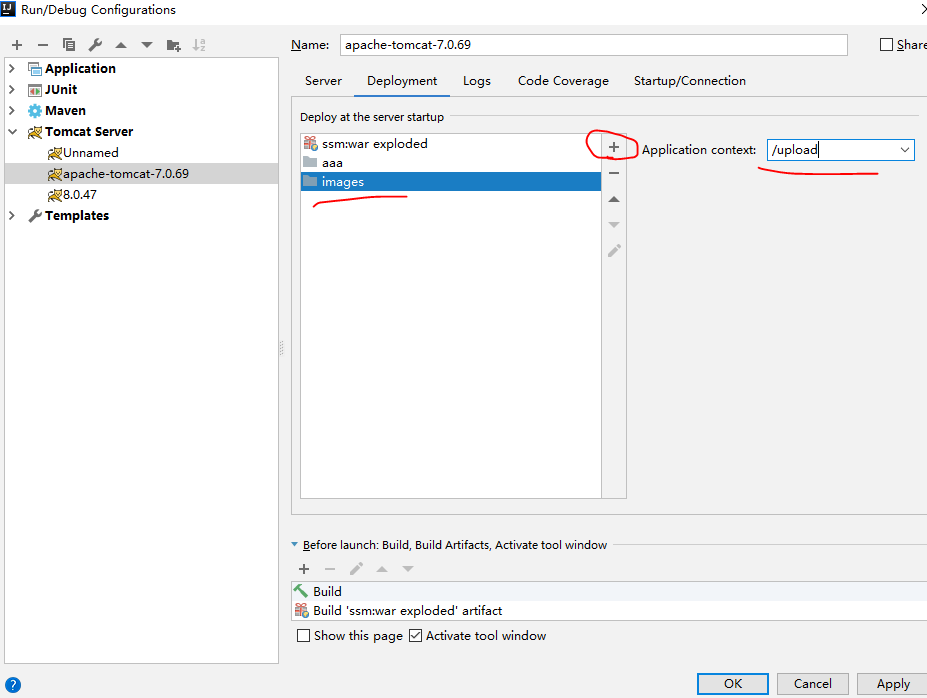The width and height of the screenshot is (927, 698).
Task: Select the aaa deployment folder
Action: pyautogui.click(x=451, y=163)
